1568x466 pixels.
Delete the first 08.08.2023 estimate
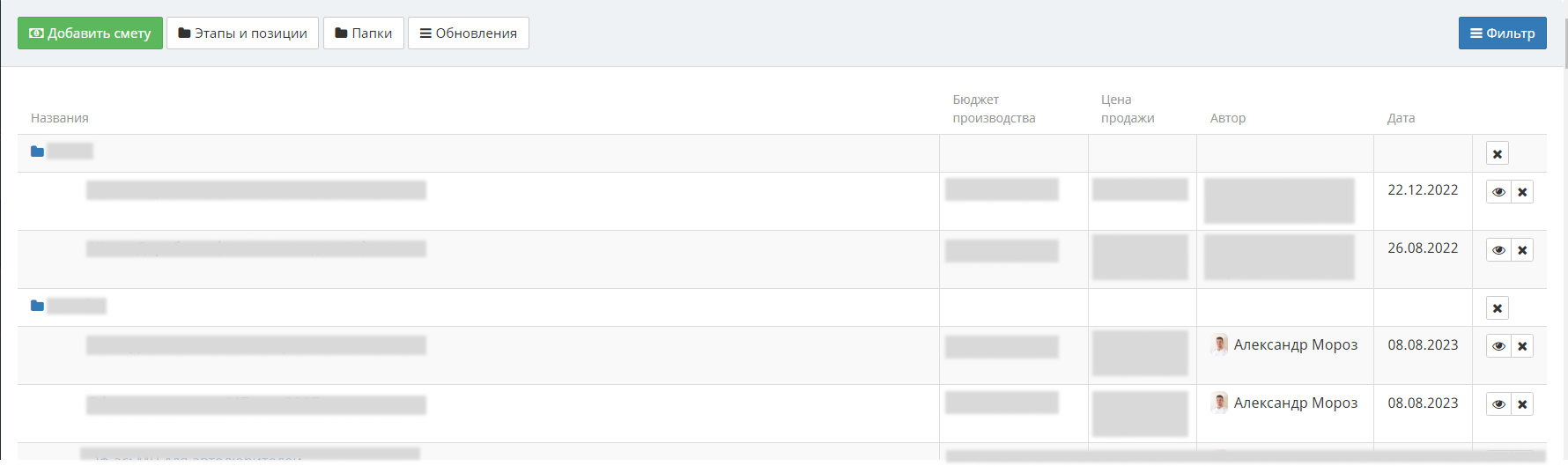point(1522,346)
